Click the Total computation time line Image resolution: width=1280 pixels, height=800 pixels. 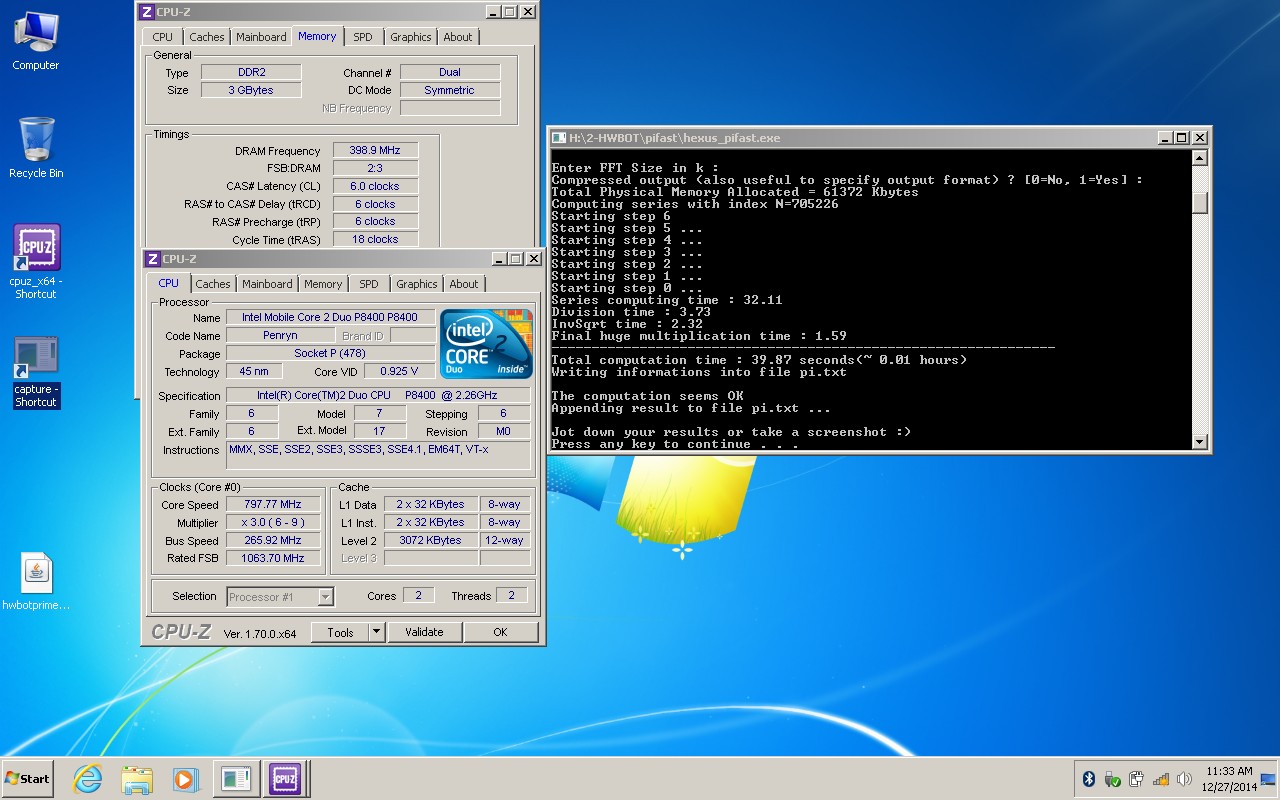click(759, 360)
